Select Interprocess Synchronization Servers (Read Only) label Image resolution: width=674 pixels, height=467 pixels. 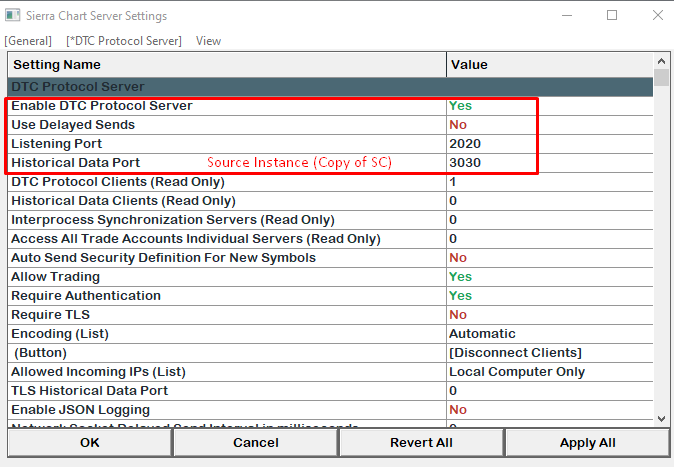tap(173, 220)
